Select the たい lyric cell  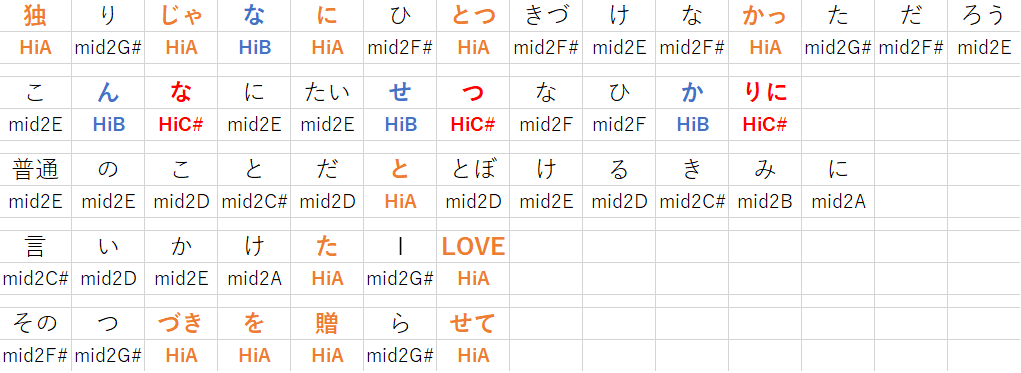coord(328,93)
